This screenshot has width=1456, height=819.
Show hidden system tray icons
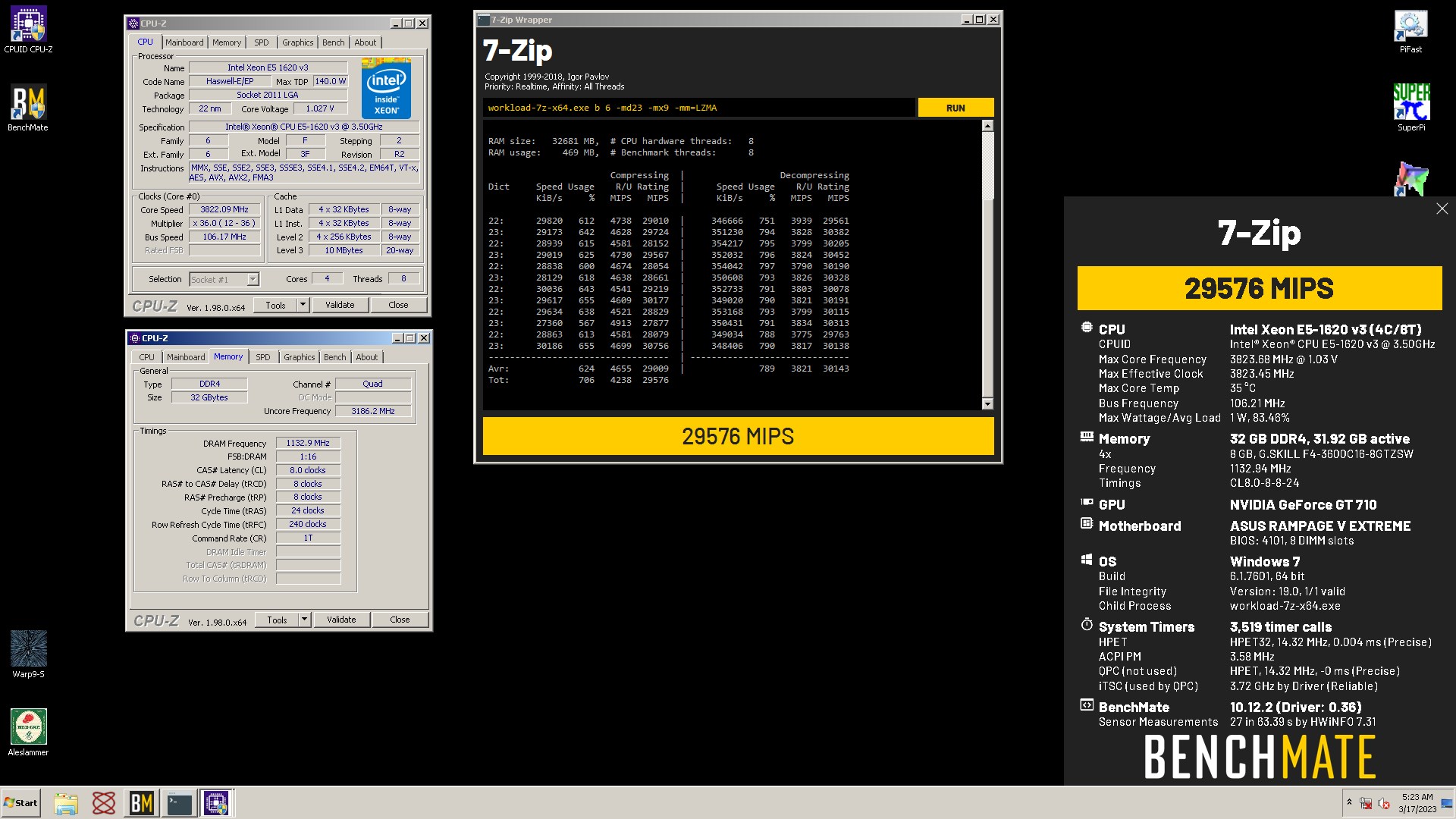[1349, 802]
